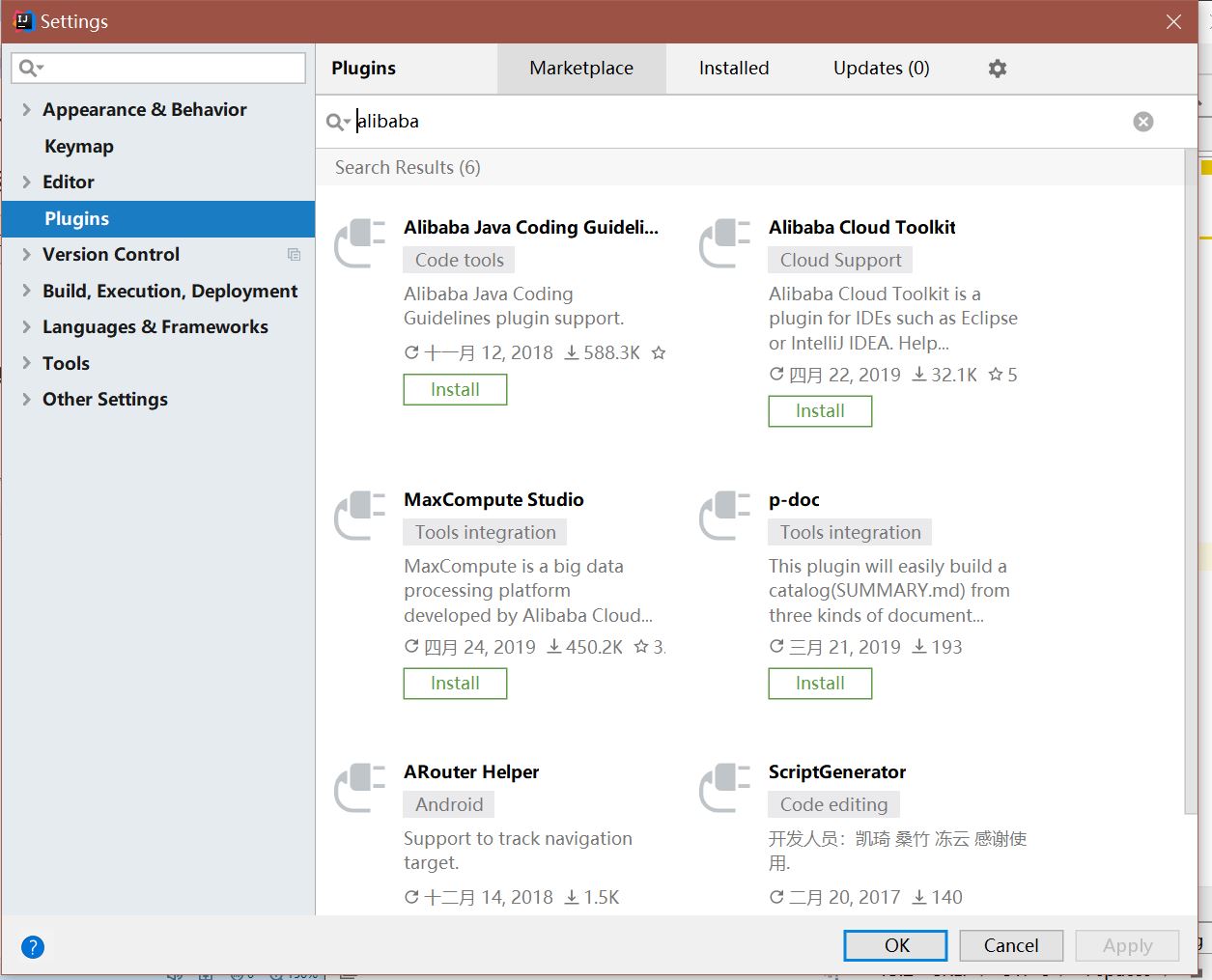Open ARouter Helper plugin title
1212x980 pixels.
471,772
